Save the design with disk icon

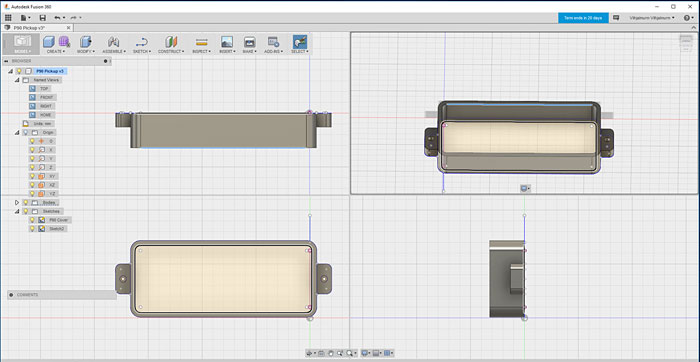pos(42,18)
